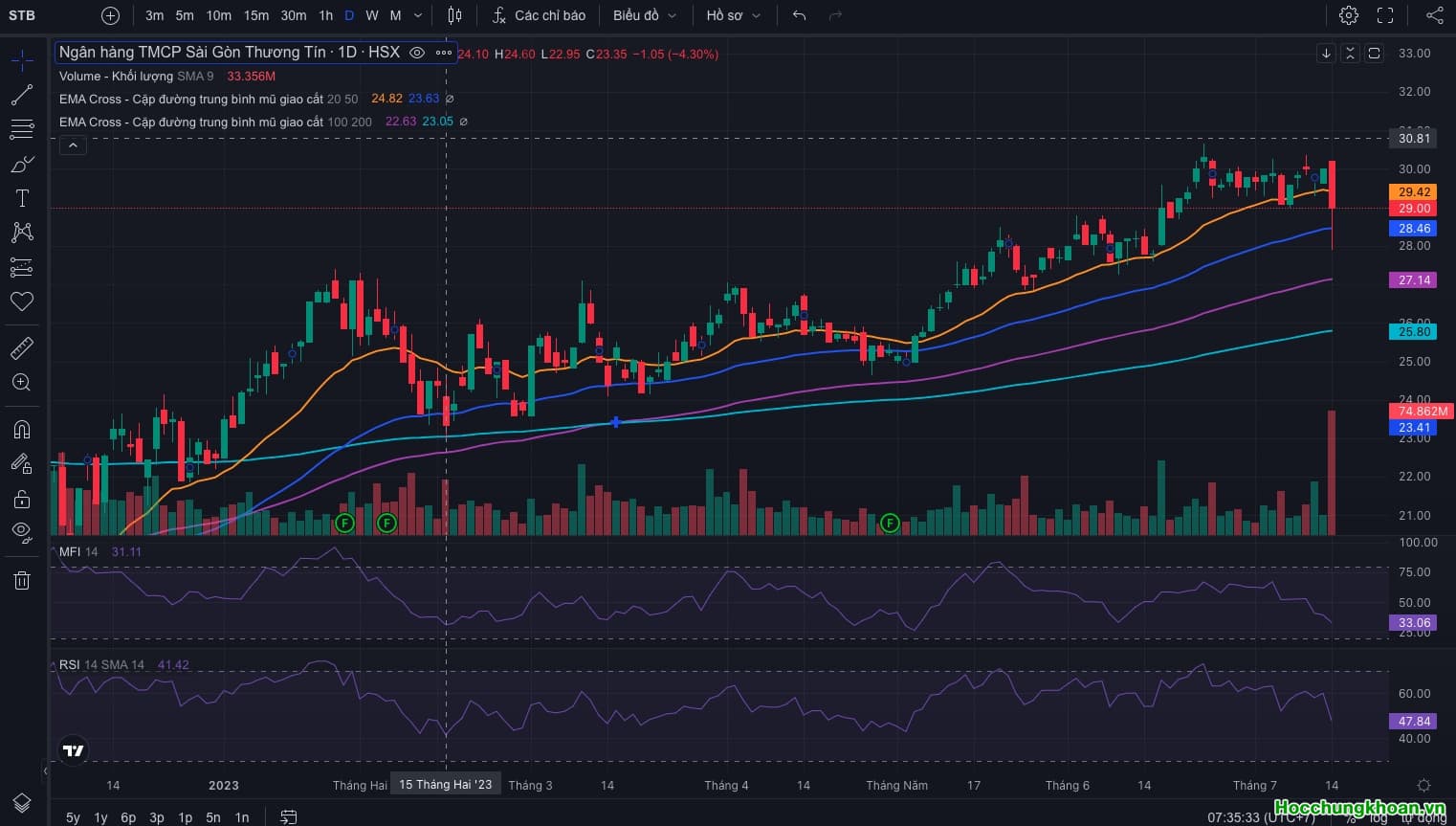Image resolution: width=1456 pixels, height=826 pixels.
Task: Collapse the indicator legend chevron
Action: pos(73,145)
